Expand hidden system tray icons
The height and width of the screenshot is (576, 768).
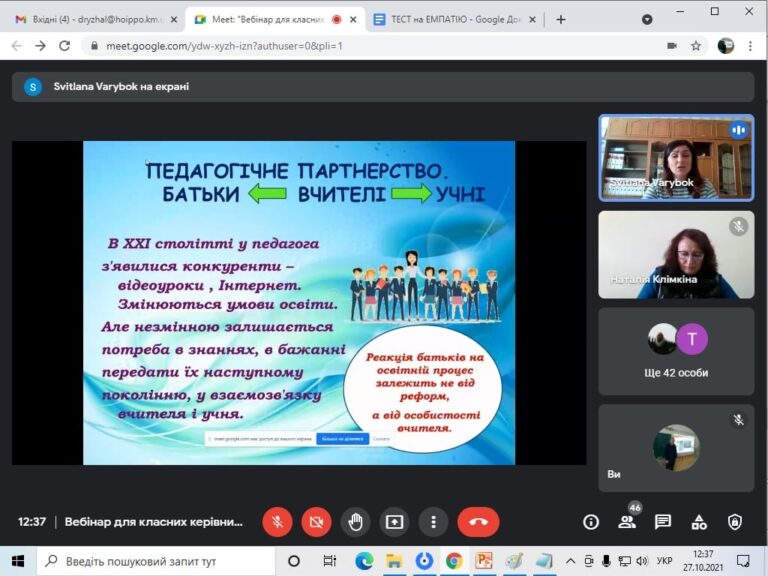click(x=570, y=561)
